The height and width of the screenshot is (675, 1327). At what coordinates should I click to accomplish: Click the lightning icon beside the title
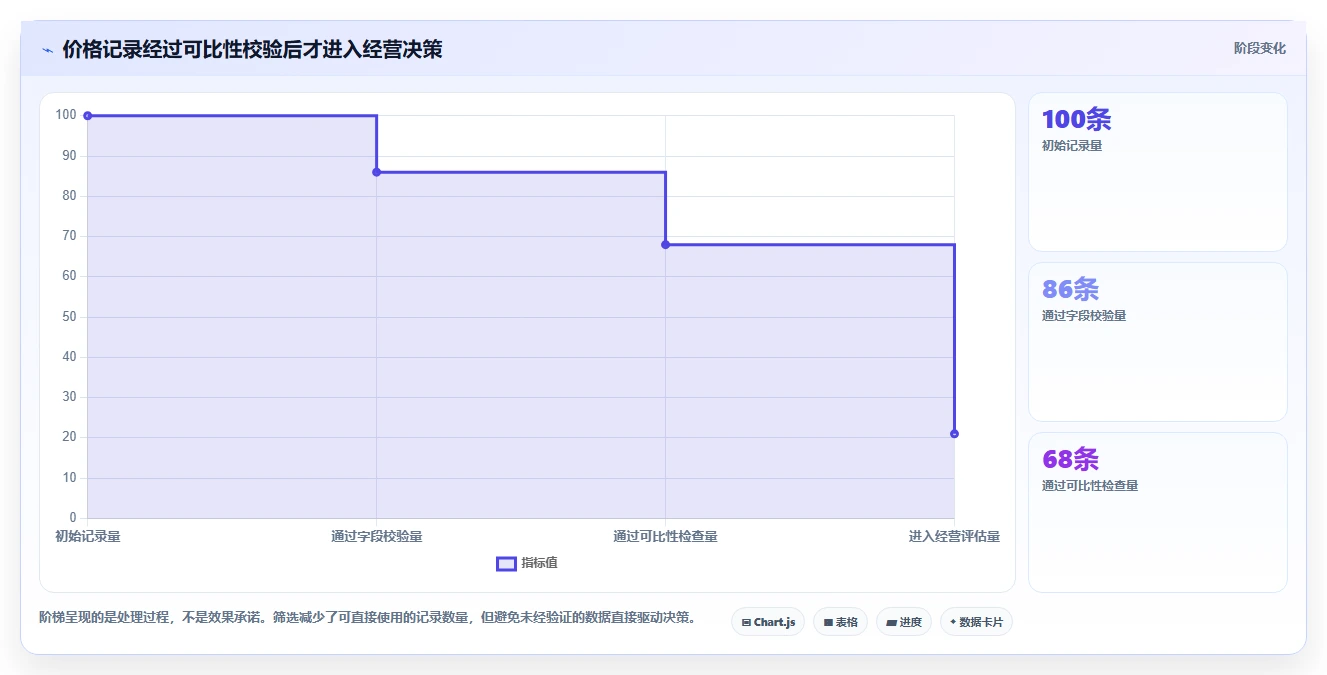tap(47, 50)
